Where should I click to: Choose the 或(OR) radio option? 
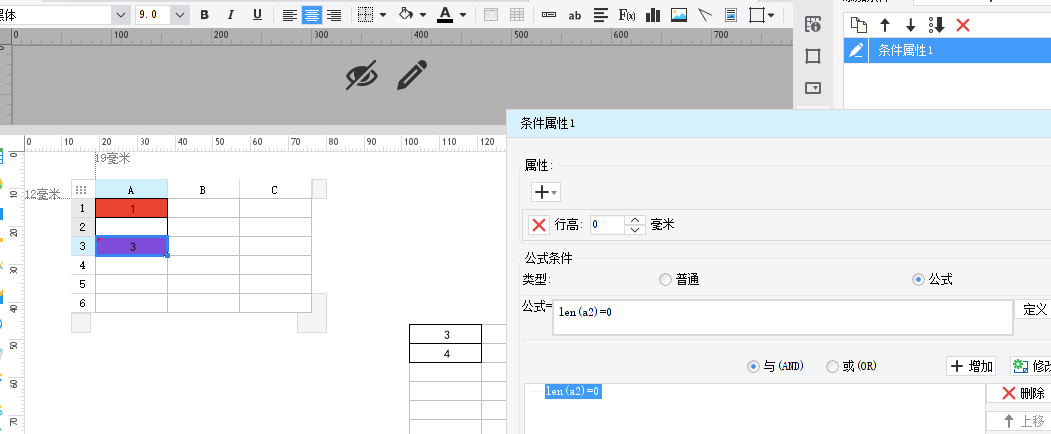pos(833,367)
